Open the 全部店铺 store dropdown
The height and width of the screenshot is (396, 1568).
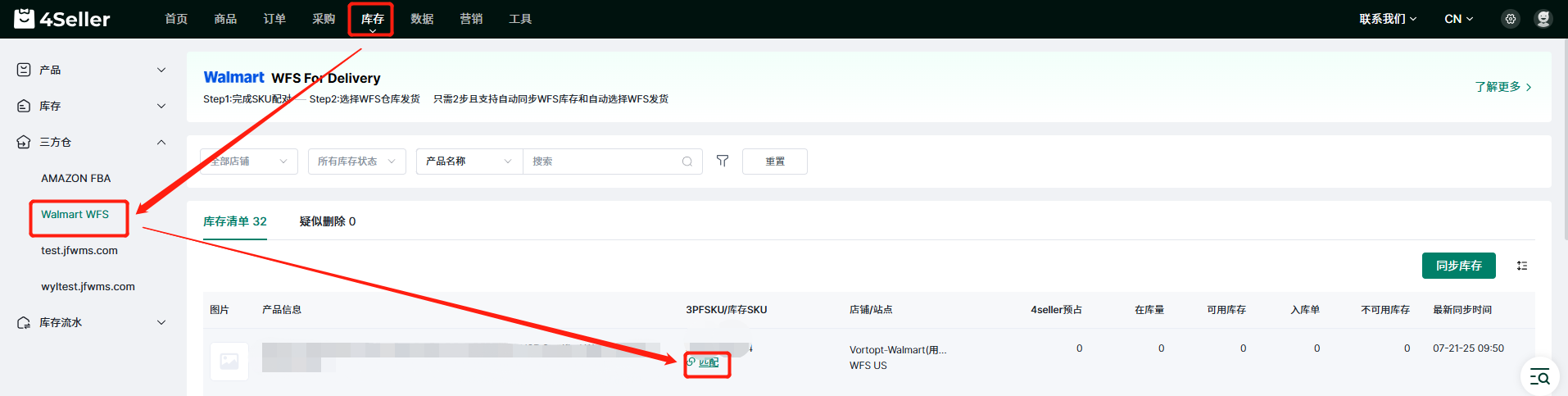[249, 162]
